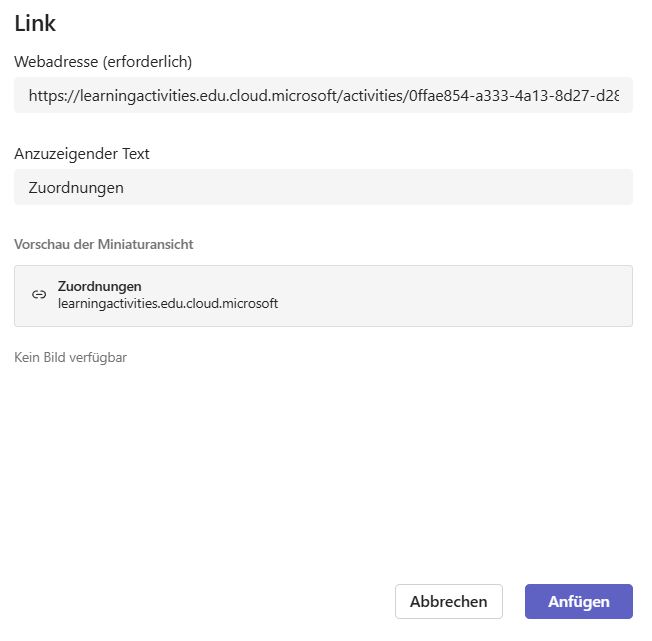Screen dimensions: 652x641
Task: Click the word 'Zuordnungen' inside the display text field
Action: [x=76, y=187]
